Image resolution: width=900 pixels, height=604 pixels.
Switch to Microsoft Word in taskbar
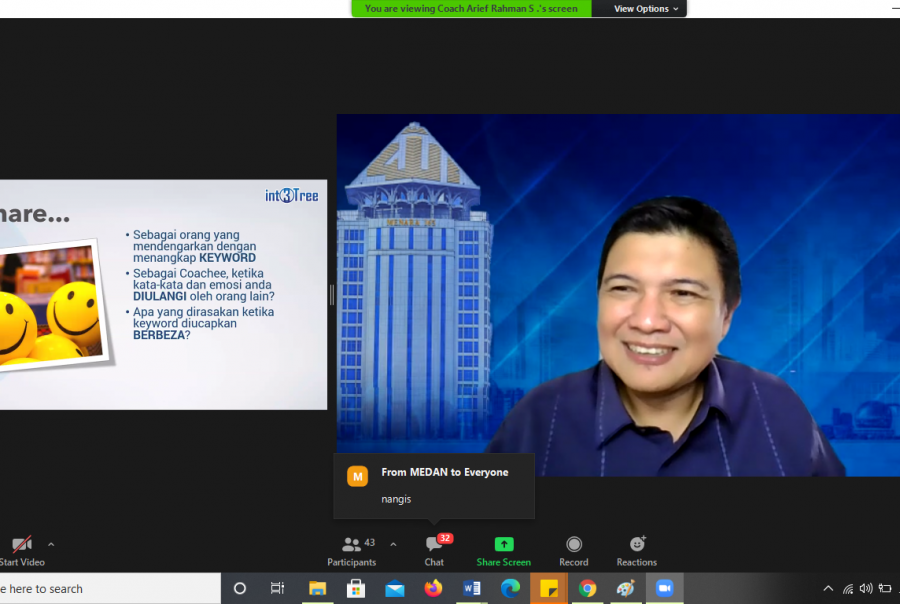(472, 589)
